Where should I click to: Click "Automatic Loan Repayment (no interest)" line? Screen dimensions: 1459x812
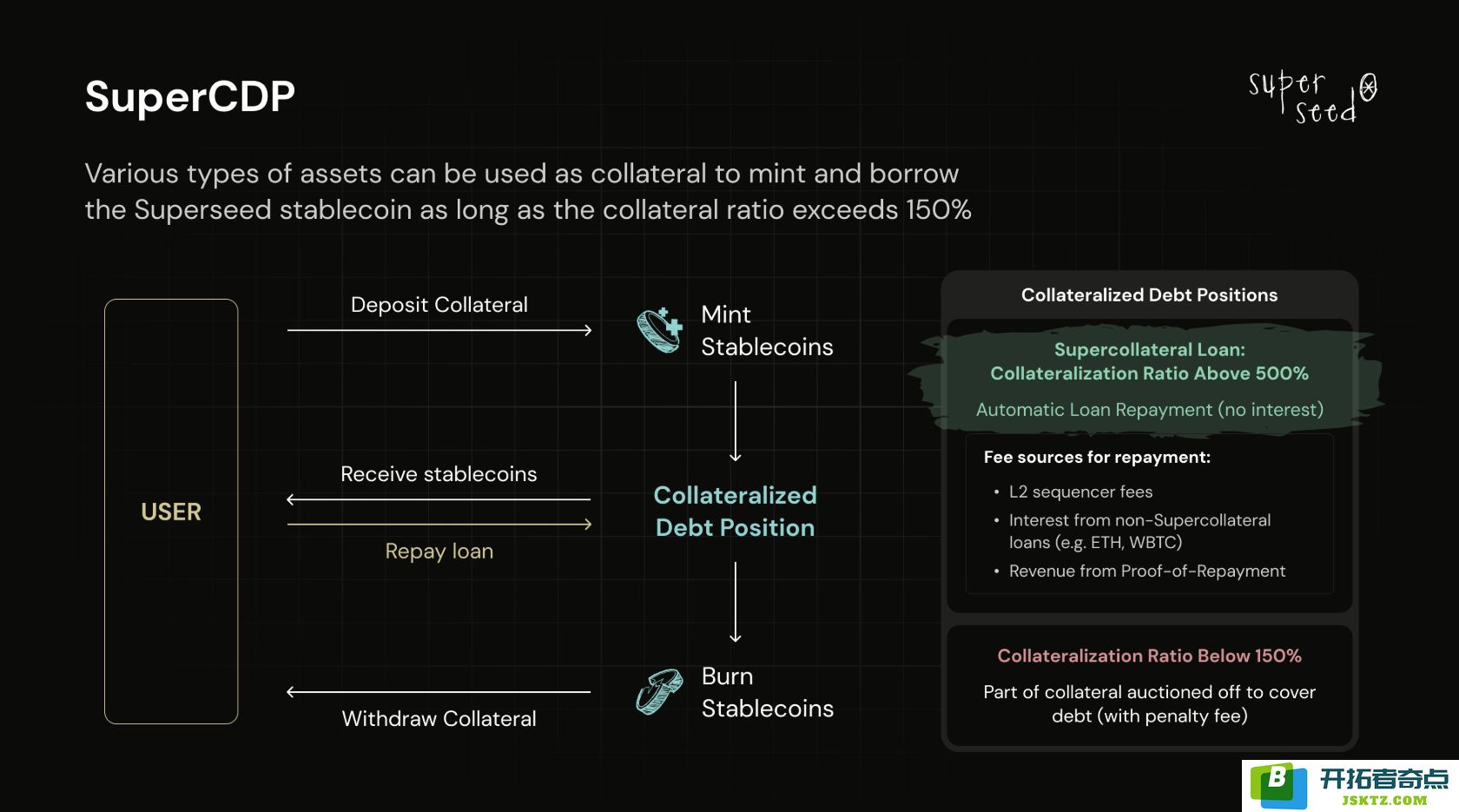pyautogui.click(x=1149, y=410)
